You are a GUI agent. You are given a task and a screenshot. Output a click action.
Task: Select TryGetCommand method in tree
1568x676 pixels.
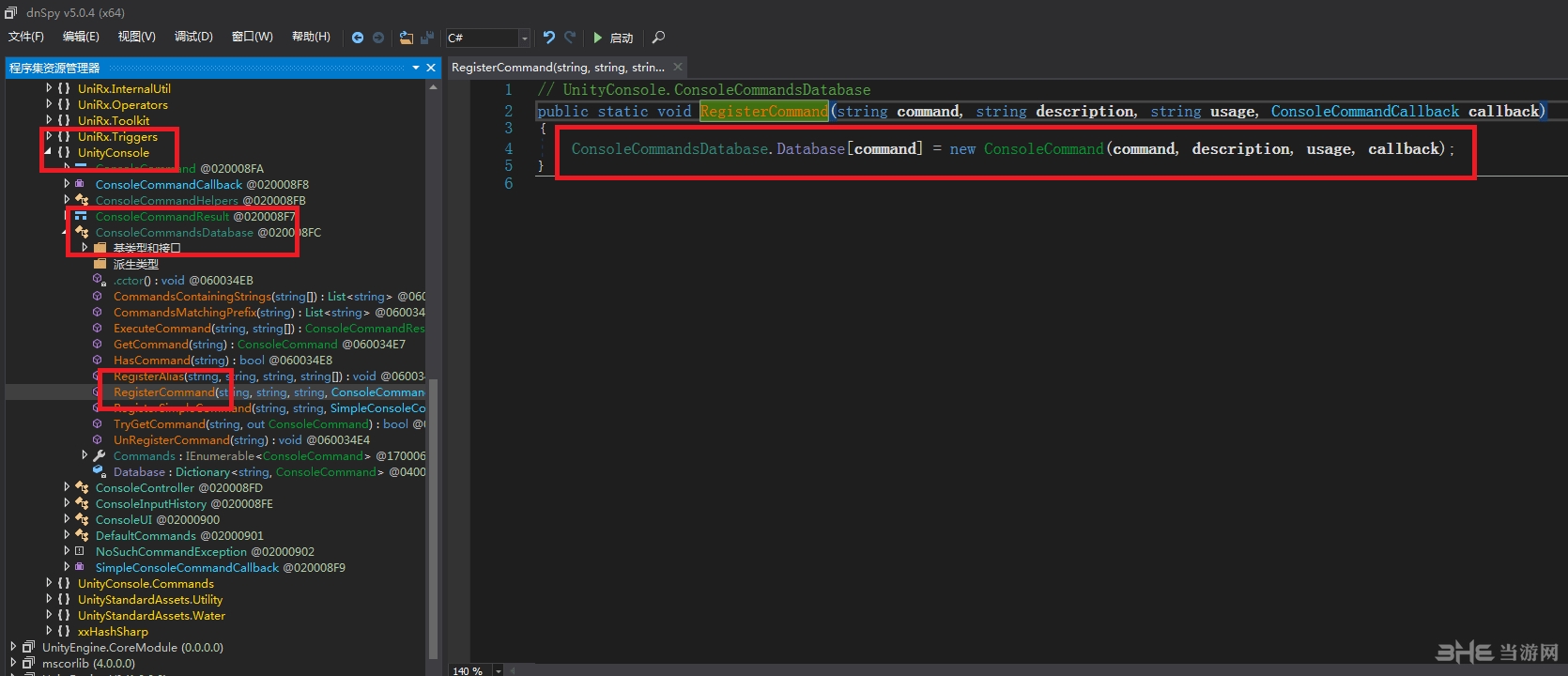(x=269, y=423)
